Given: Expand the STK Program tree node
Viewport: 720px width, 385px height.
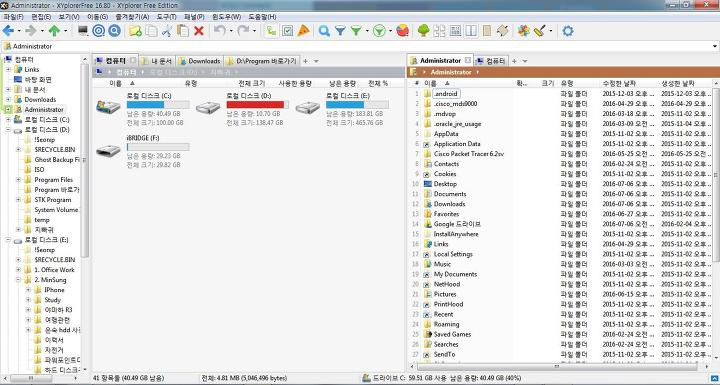Looking at the screenshot, I should point(18,200).
